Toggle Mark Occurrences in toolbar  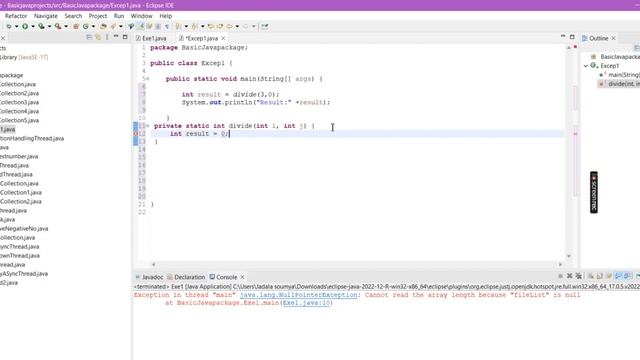140,27
